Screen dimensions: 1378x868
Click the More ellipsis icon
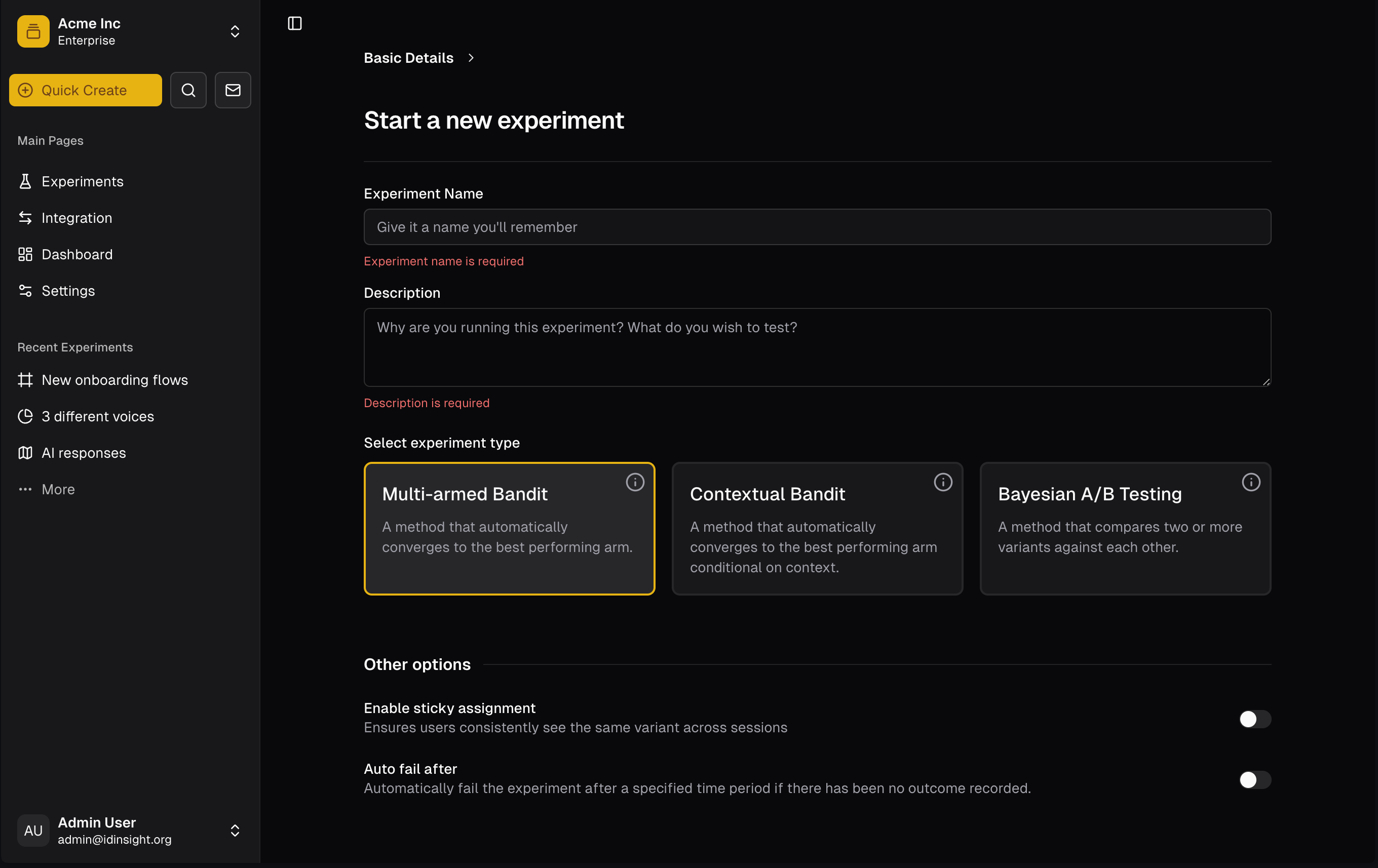pyautogui.click(x=25, y=489)
